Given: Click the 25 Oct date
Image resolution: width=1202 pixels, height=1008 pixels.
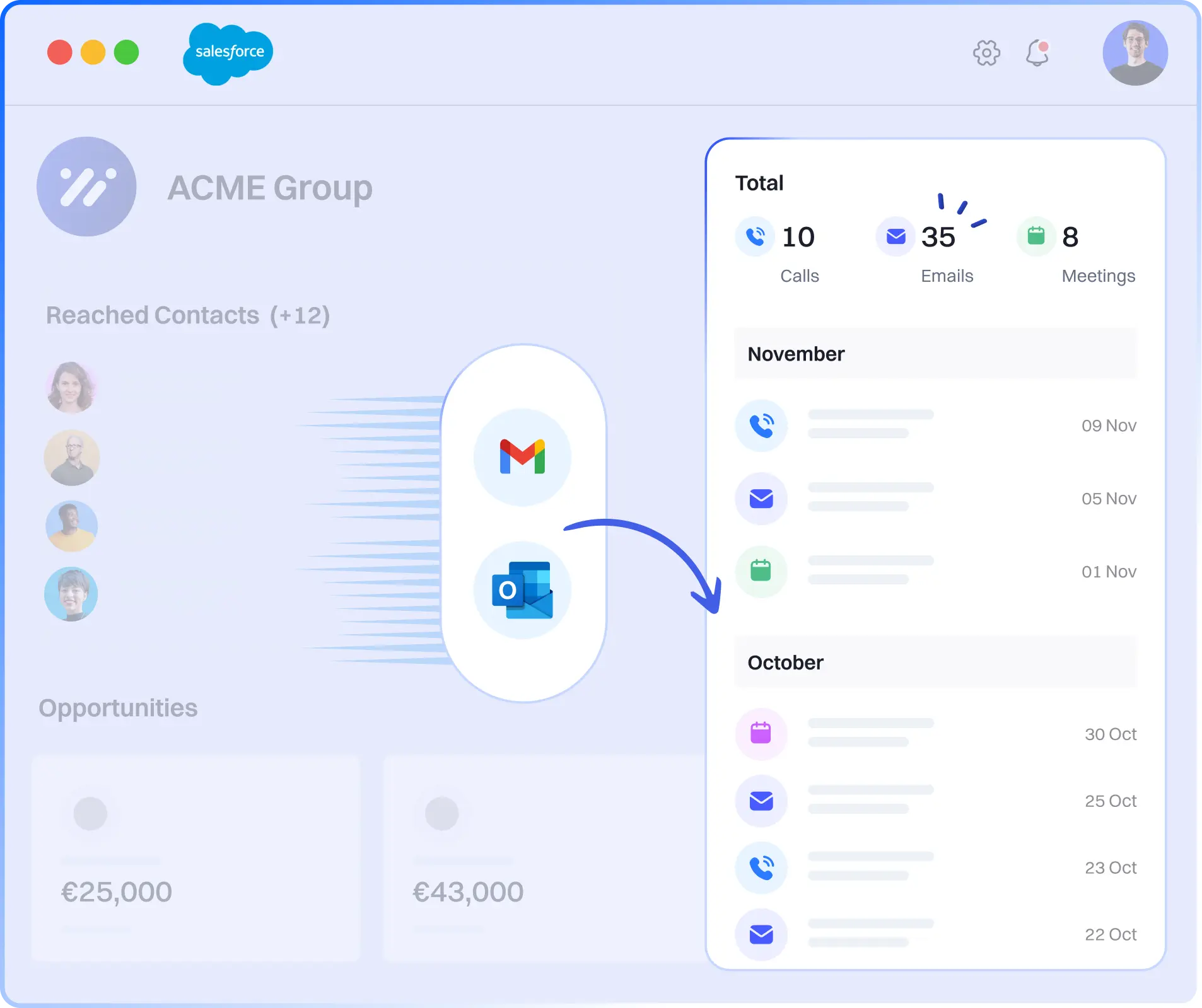Looking at the screenshot, I should [x=1111, y=801].
